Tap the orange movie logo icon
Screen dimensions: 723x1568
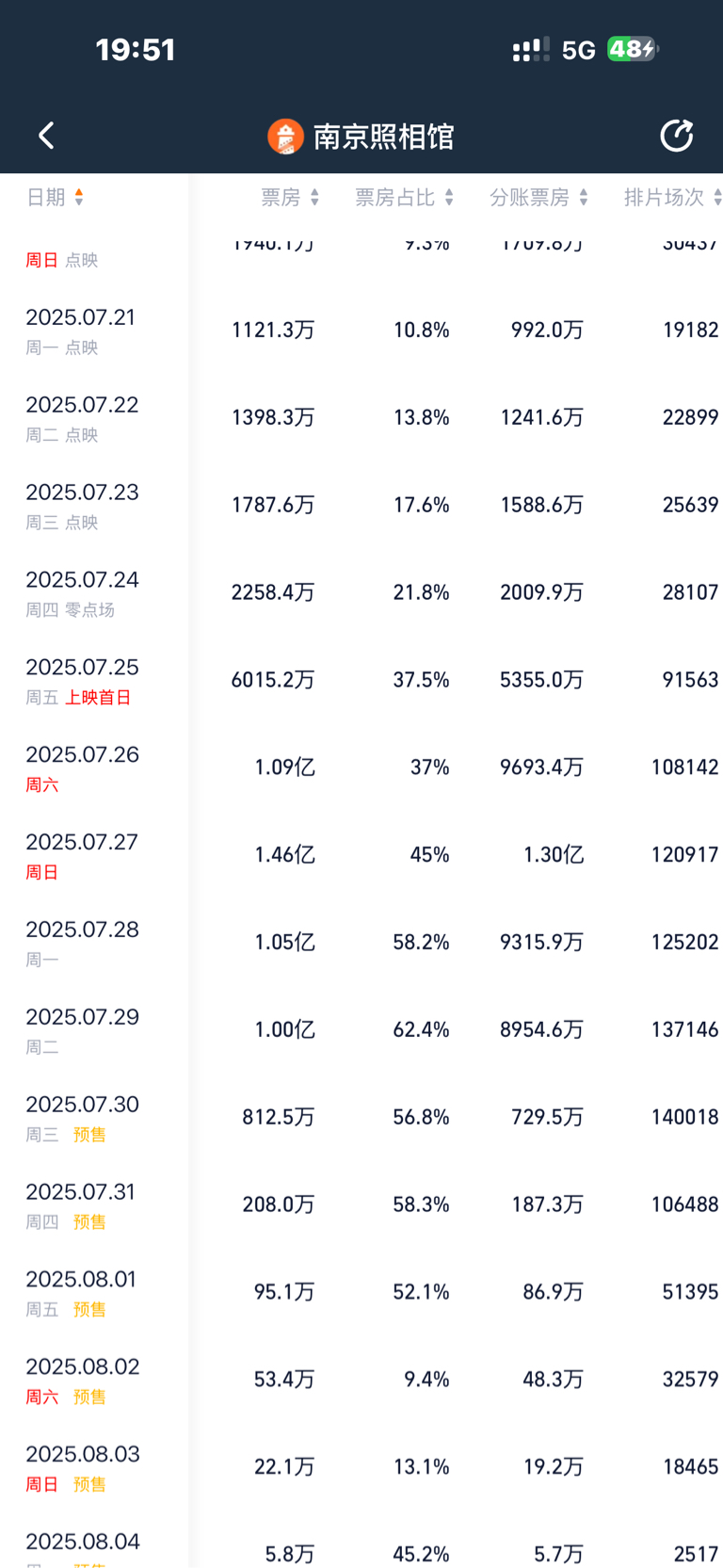tap(285, 137)
